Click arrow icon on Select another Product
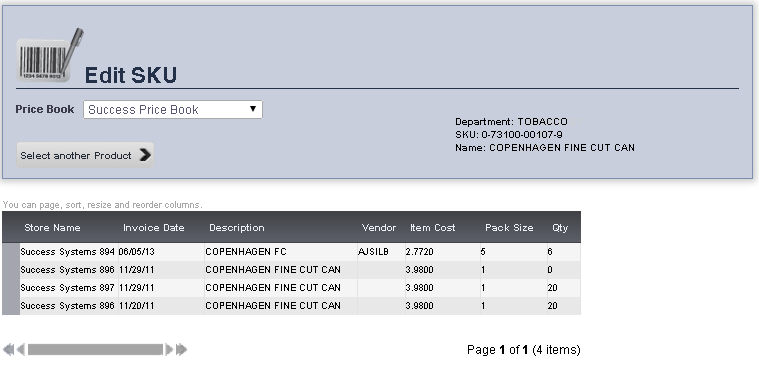The height and width of the screenshot is (392, 759). [x=145, y=155]
